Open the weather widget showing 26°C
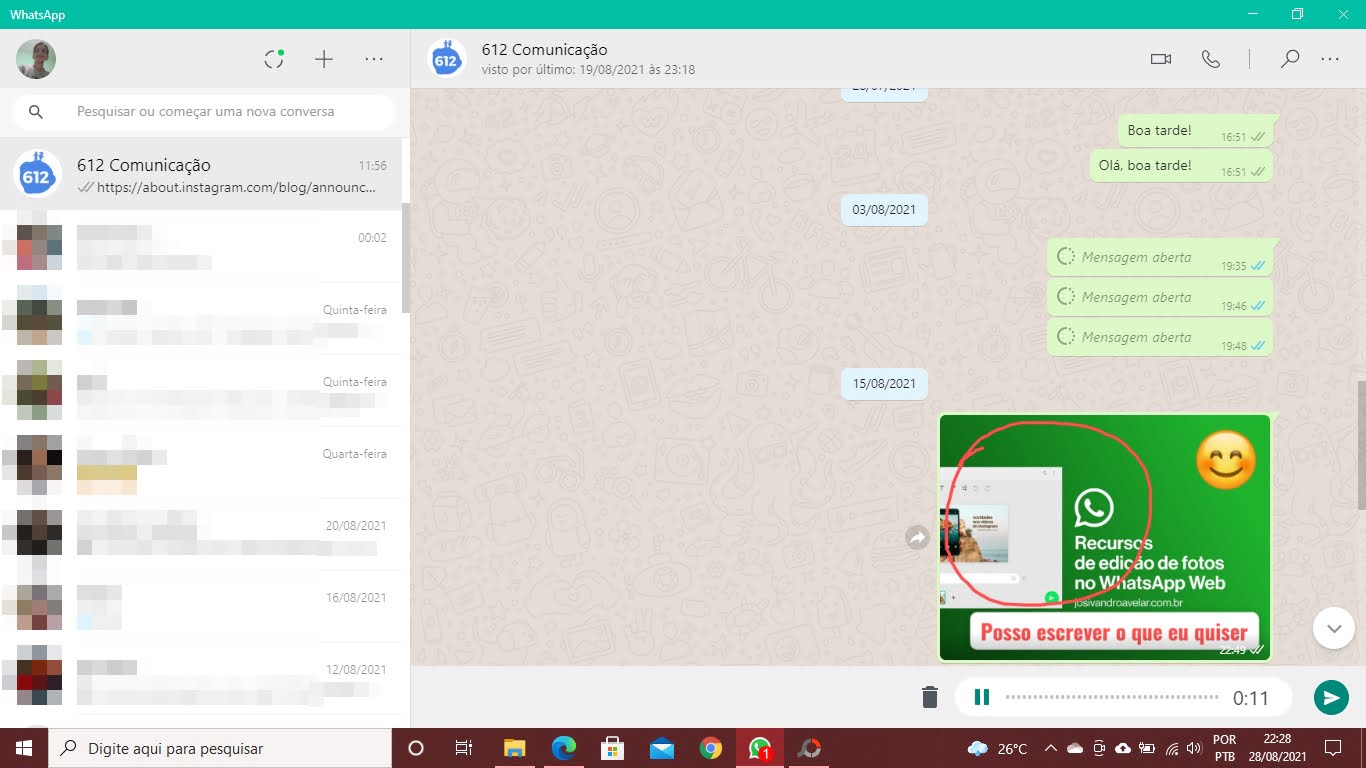This screenshot has height=768, width=1366. pyautogui.click(x=998, y=748)
